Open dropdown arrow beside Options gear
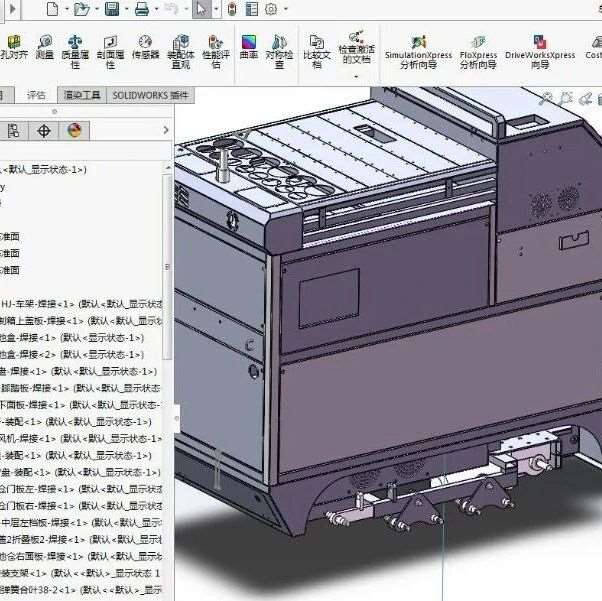602x601 pixels. 286,9
